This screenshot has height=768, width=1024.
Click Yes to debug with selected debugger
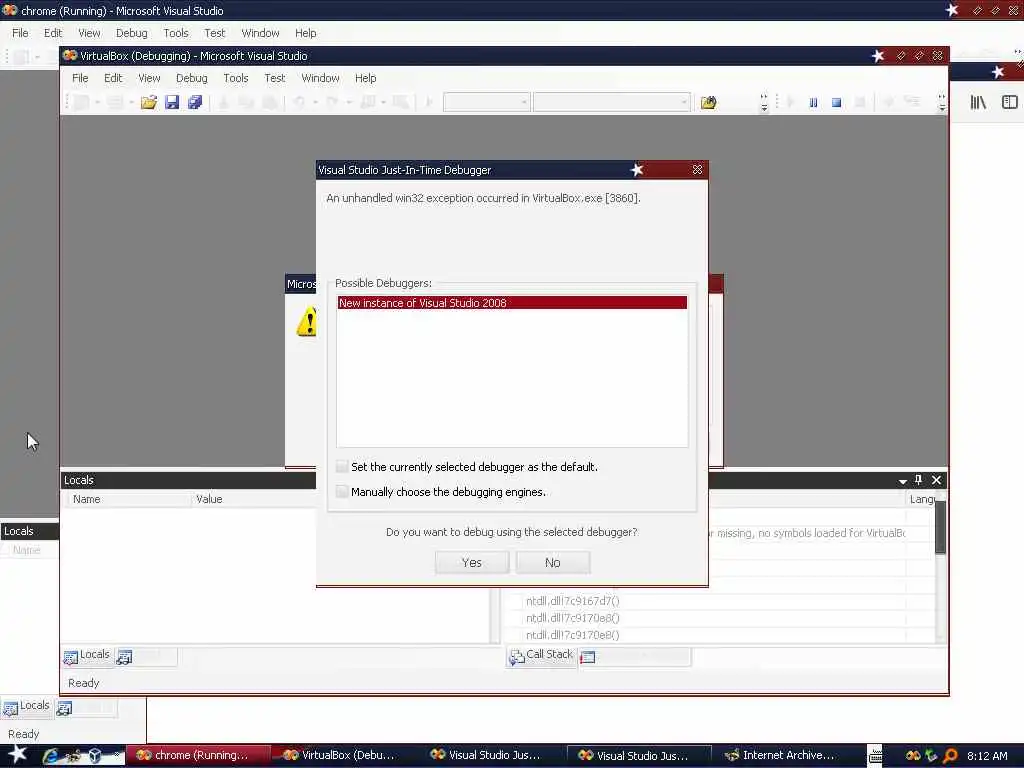point(472,562)
